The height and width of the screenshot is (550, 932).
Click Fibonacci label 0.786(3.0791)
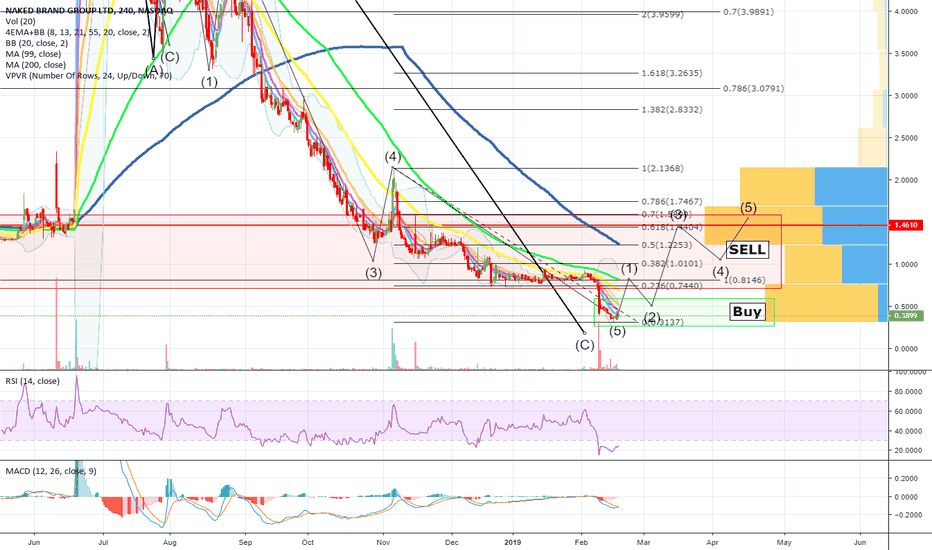tap(753, 89)
